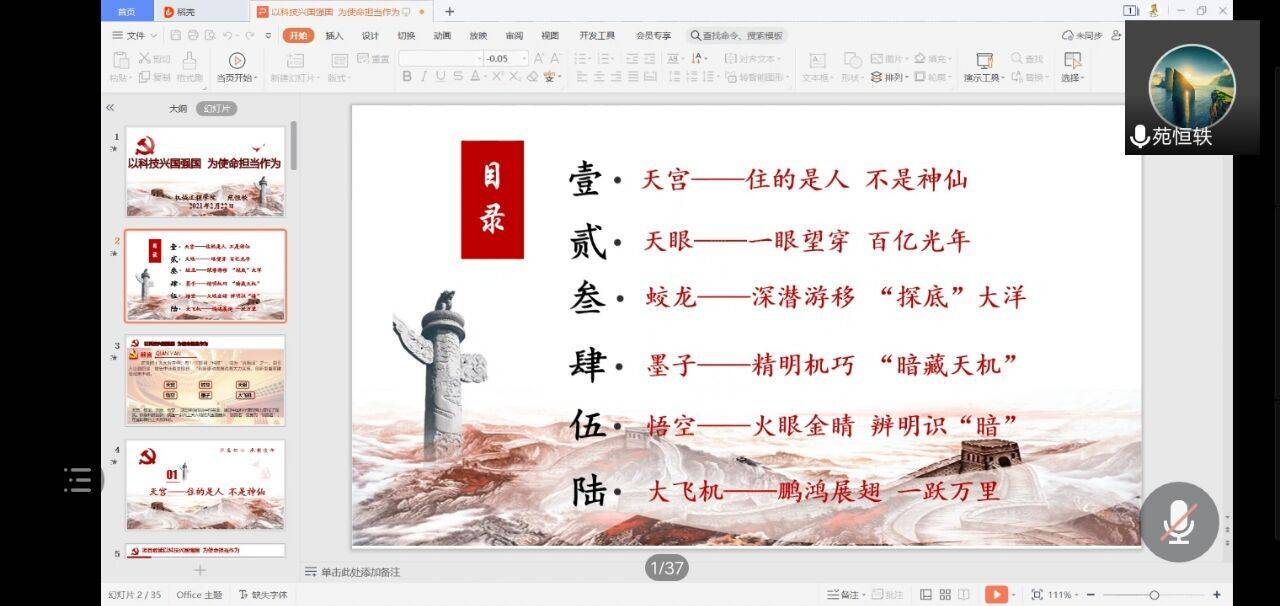Screen dimensions: 1280x606
Task: Open the 动画 animation tab
Action: tap(442, 36)
